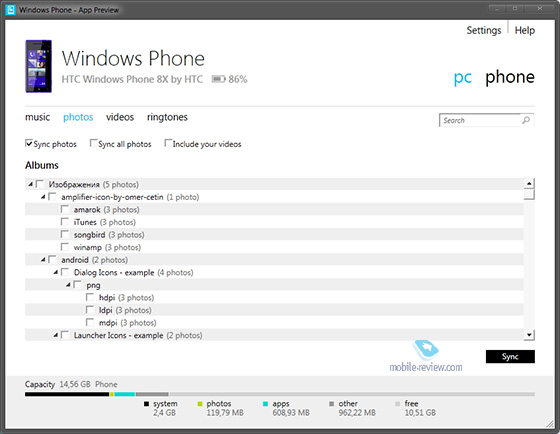Viewport: 560px width, 434px height.
Task: Open the Settings link
Action: (x=484, y=30)
